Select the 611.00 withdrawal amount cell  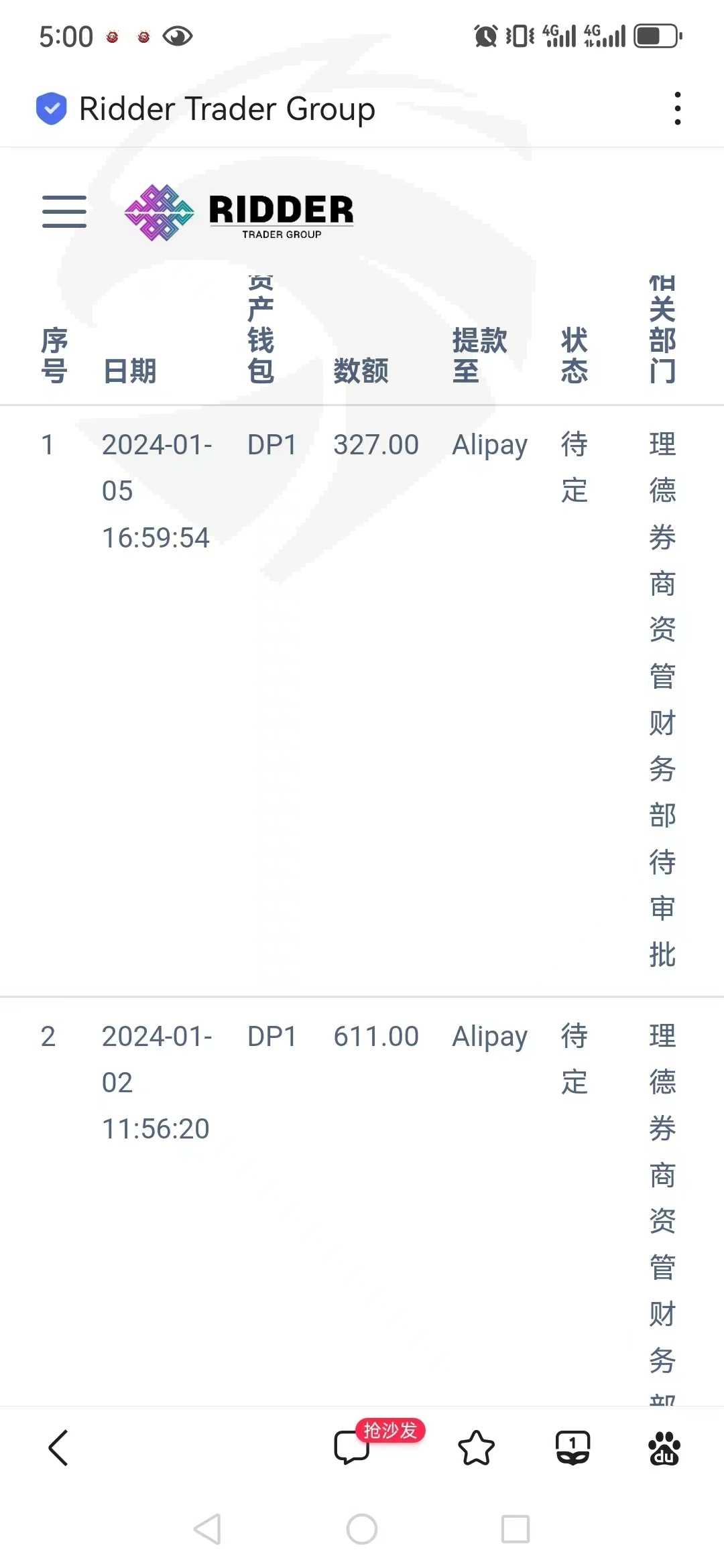[x=376, y=1037]
